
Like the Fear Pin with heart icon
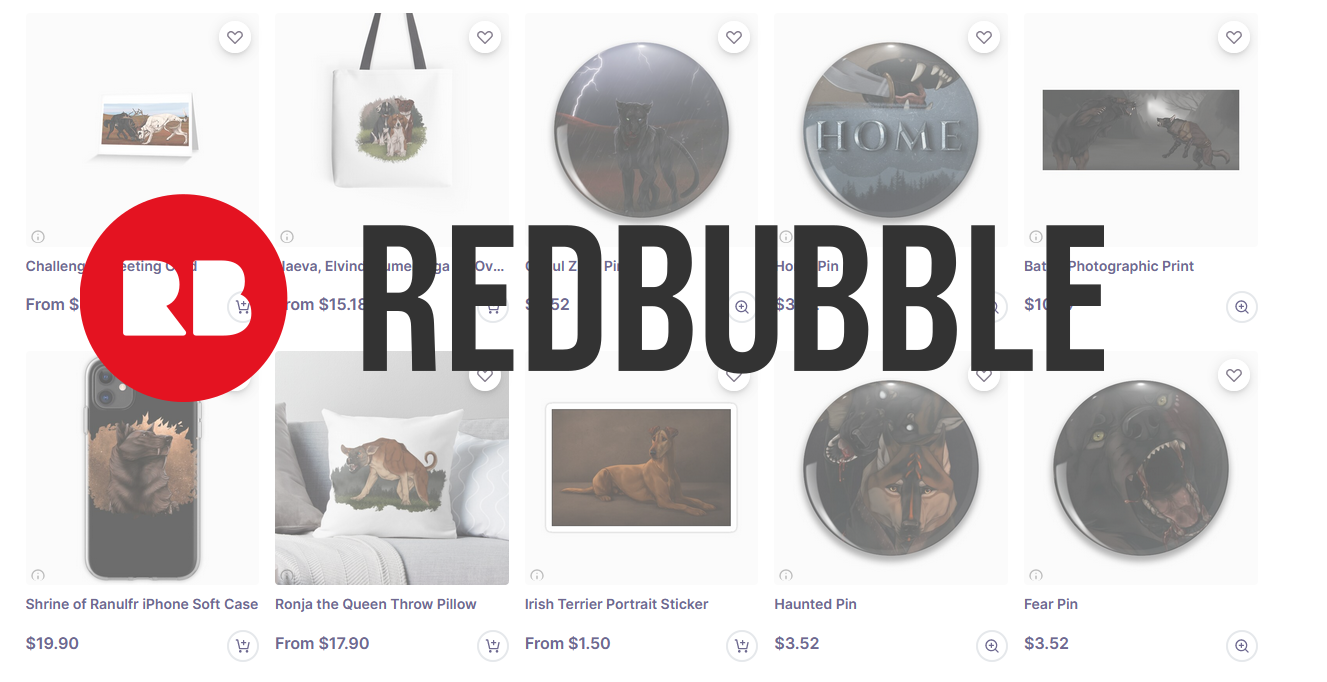tap(1234, 376)
